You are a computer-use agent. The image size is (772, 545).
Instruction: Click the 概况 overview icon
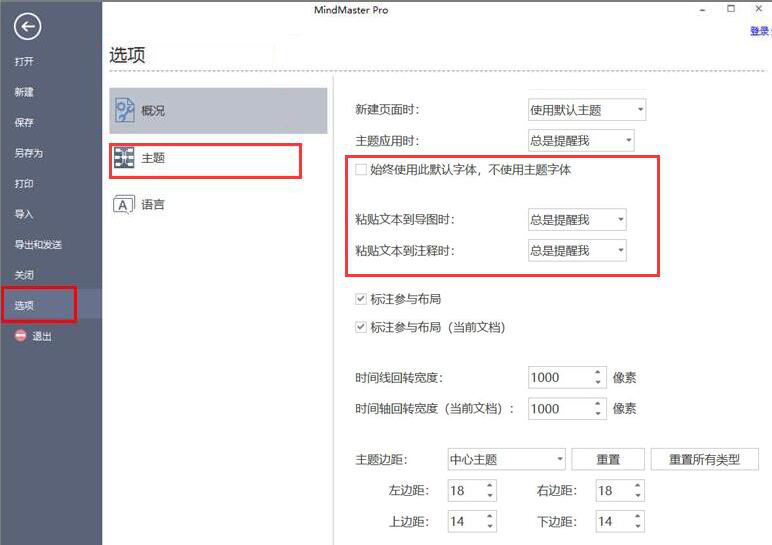(x=125, y=110)
